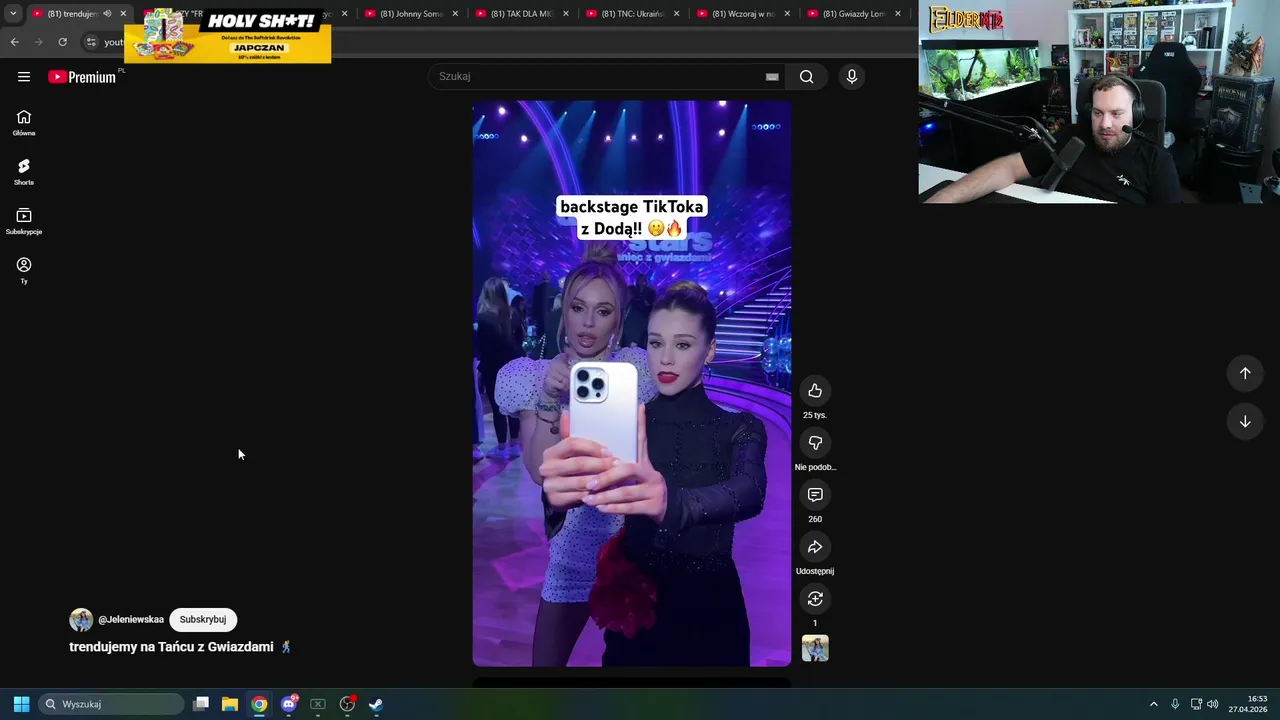Click the Windows taskbar Wyszukaj search box
The width and height of the screenshot is (1280, 720).
tap(111, 704)
